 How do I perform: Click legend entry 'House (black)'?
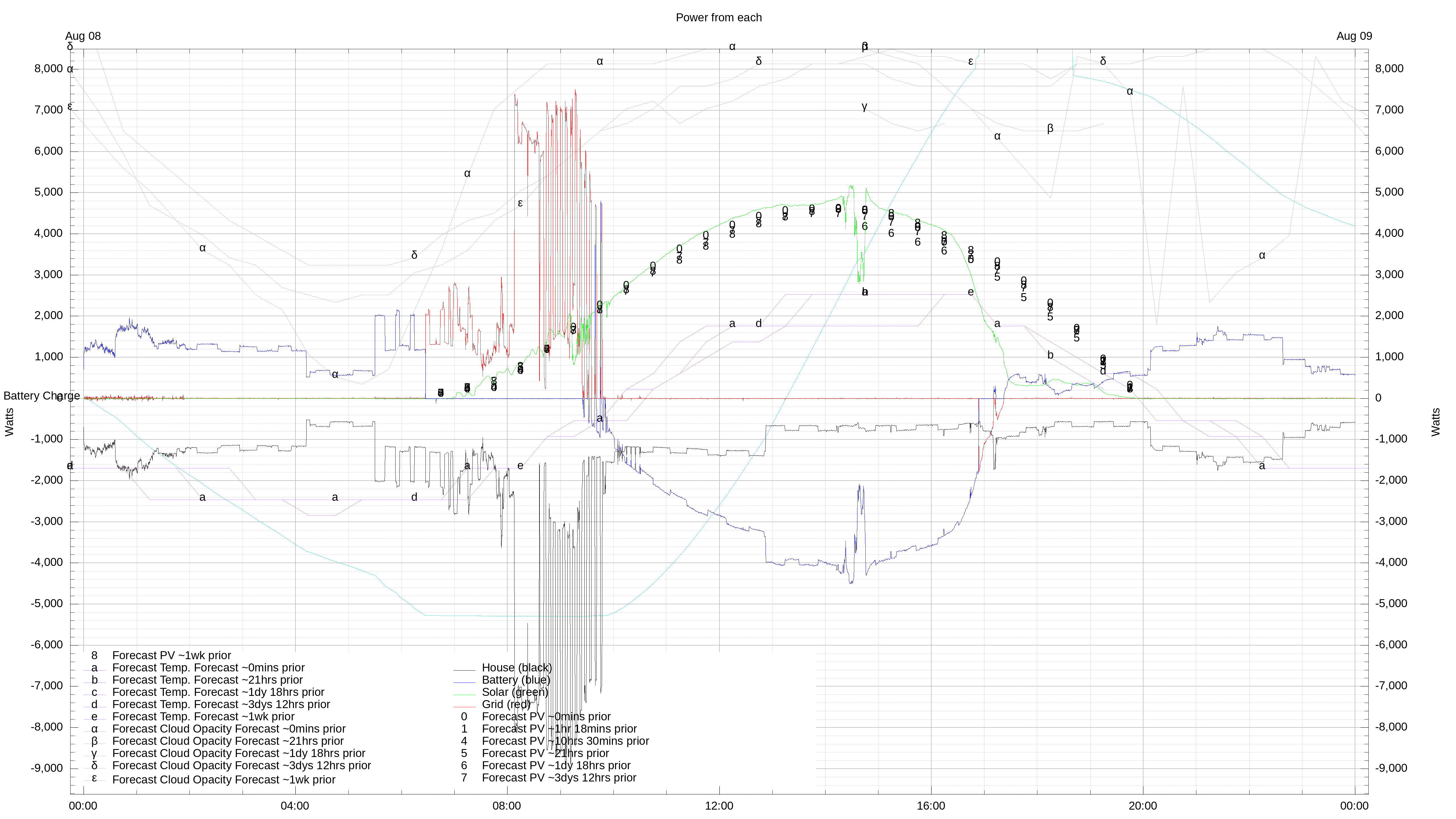coord(517,667)
